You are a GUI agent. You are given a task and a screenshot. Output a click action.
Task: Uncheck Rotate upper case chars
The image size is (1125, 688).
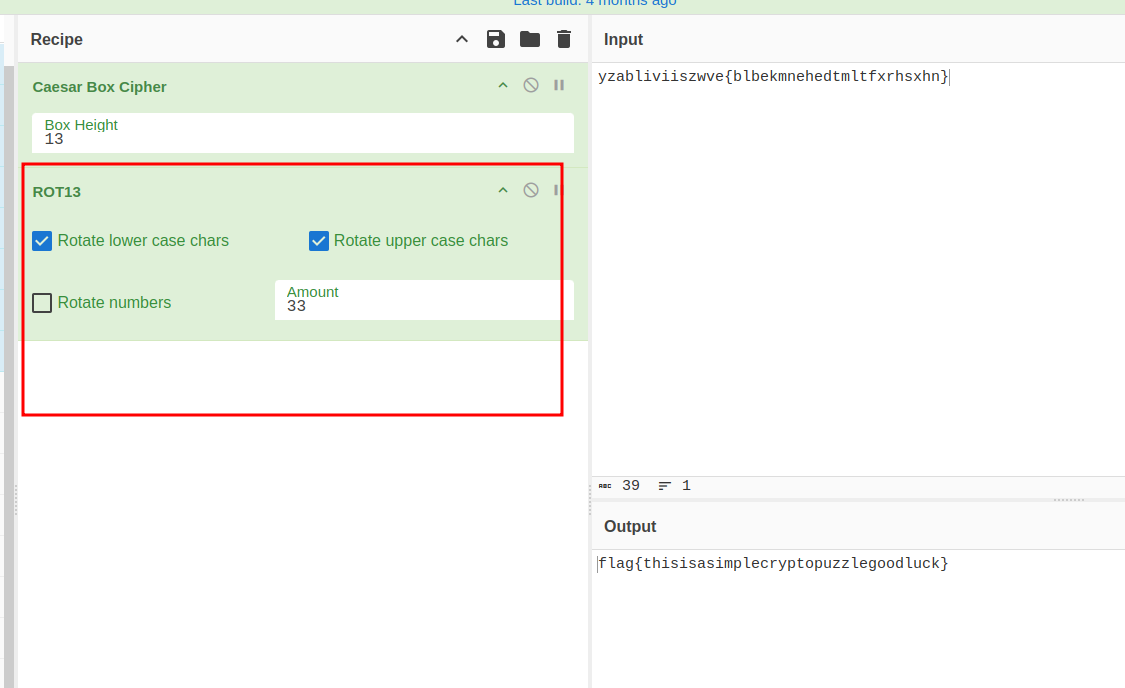point(319,241)
